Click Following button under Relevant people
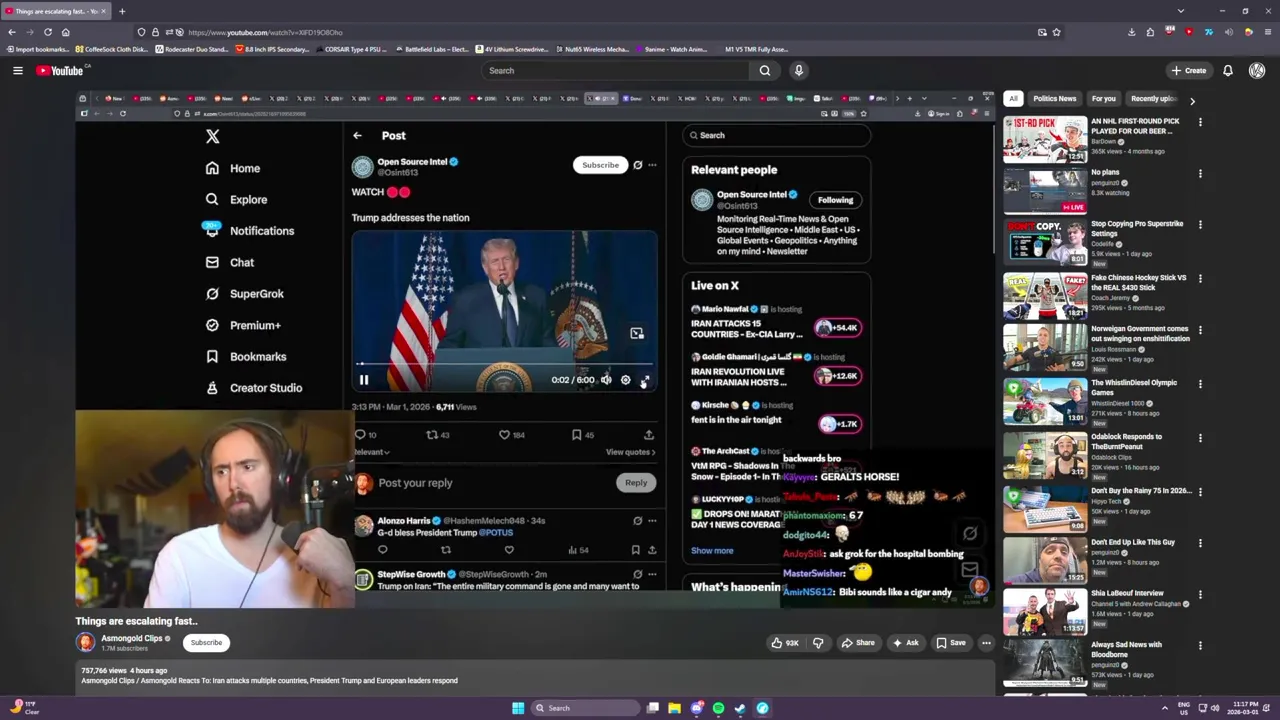The height and width of the screenshot is (720, 1280). pyautogui.click(x=835, y=200)
